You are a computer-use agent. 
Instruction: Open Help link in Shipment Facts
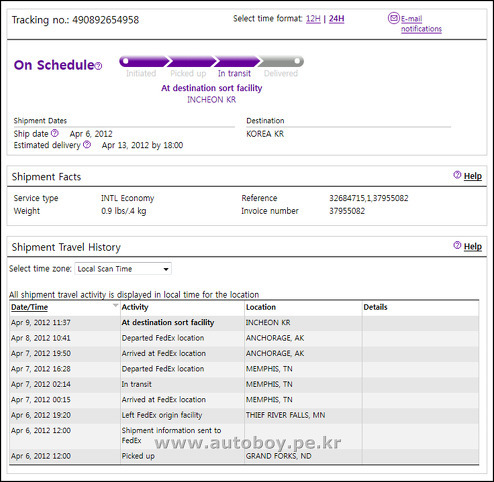[x=473, y=176]
